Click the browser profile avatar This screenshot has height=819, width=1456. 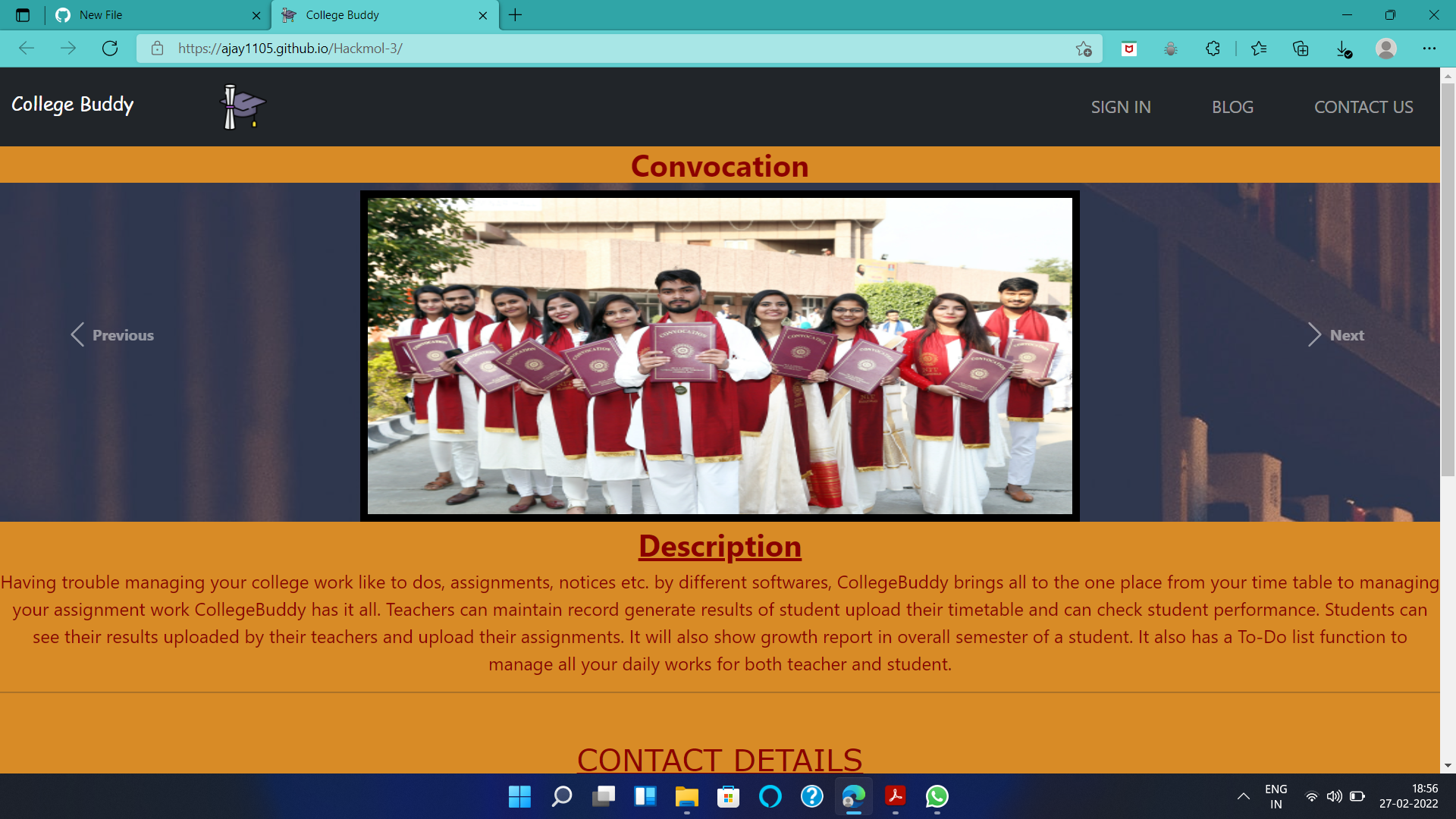pyautogui.click(x=1386, y=48)
